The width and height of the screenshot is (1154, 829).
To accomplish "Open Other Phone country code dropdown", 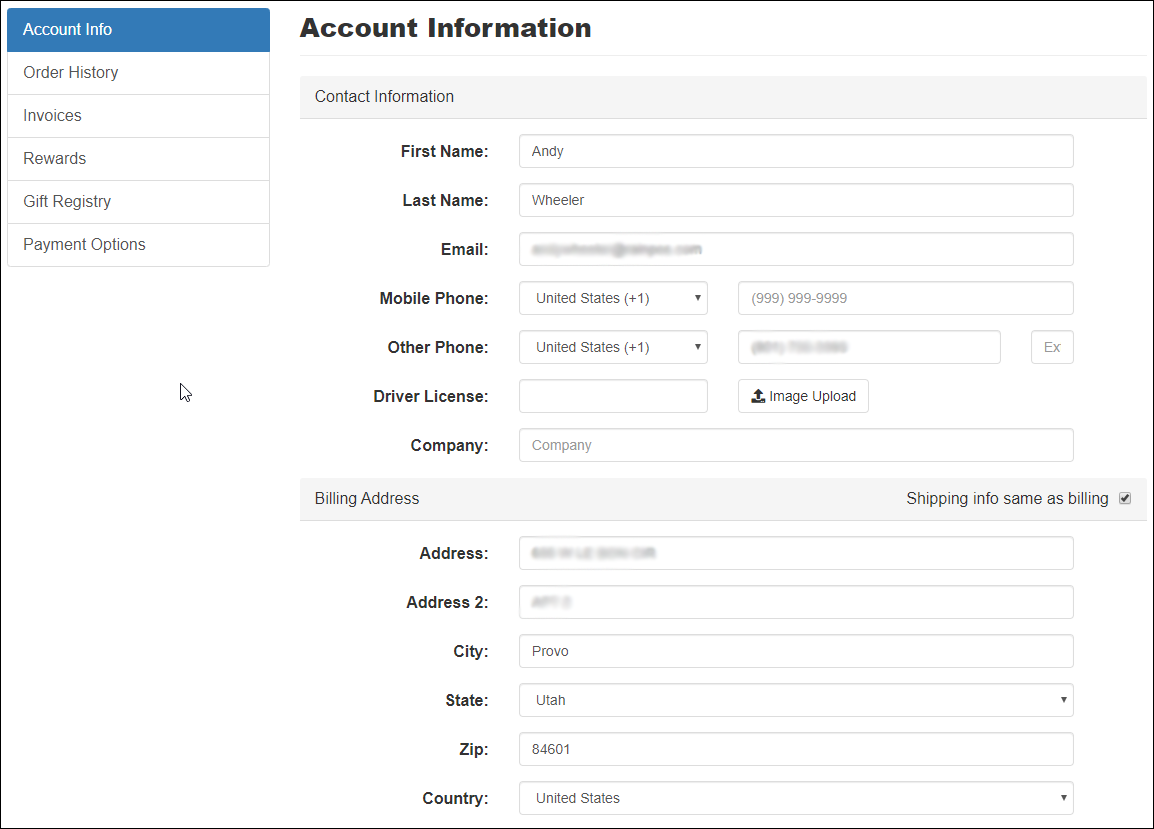I will (613, 347).
